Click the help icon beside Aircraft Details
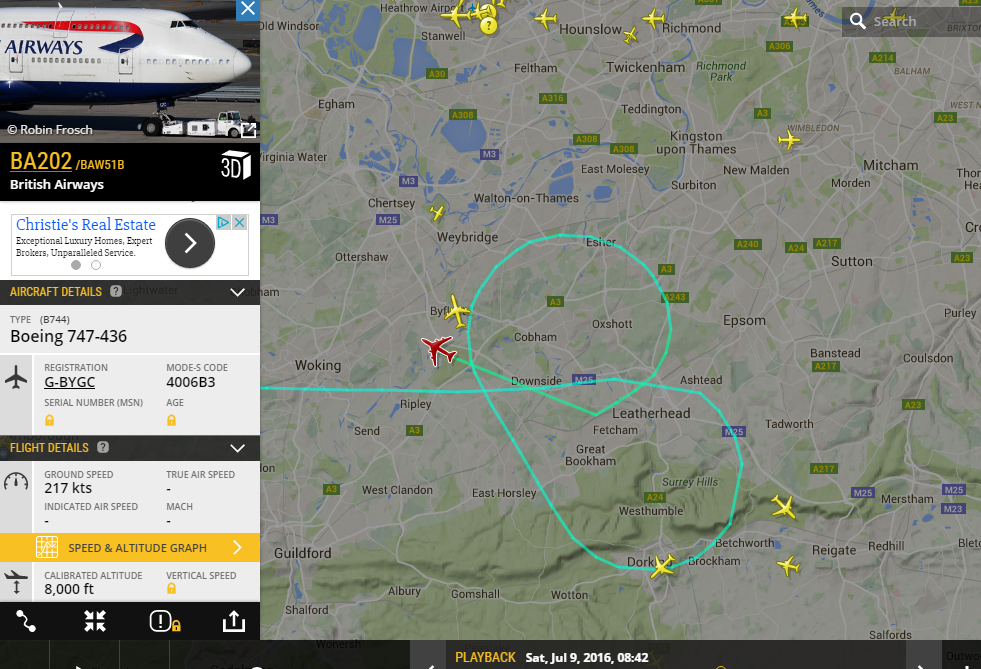 (116, 291)
